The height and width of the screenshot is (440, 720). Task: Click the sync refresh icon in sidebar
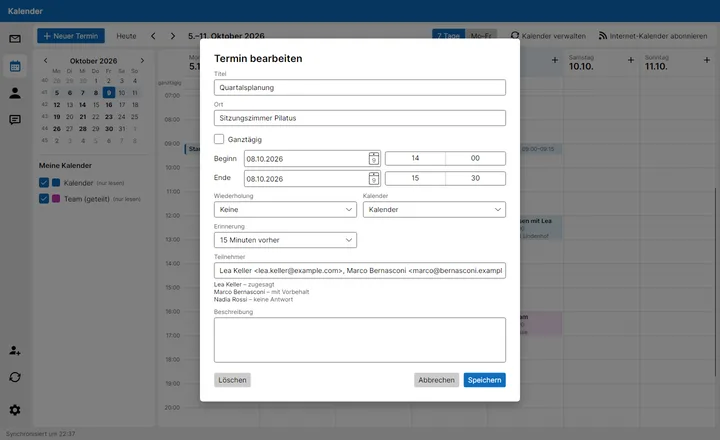click(15, 377)
